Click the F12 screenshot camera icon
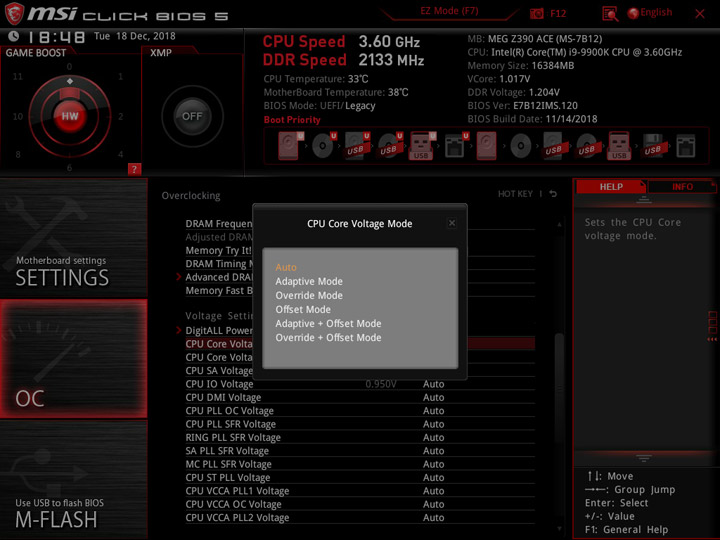The image size is (720, 540). coord(536,14)
